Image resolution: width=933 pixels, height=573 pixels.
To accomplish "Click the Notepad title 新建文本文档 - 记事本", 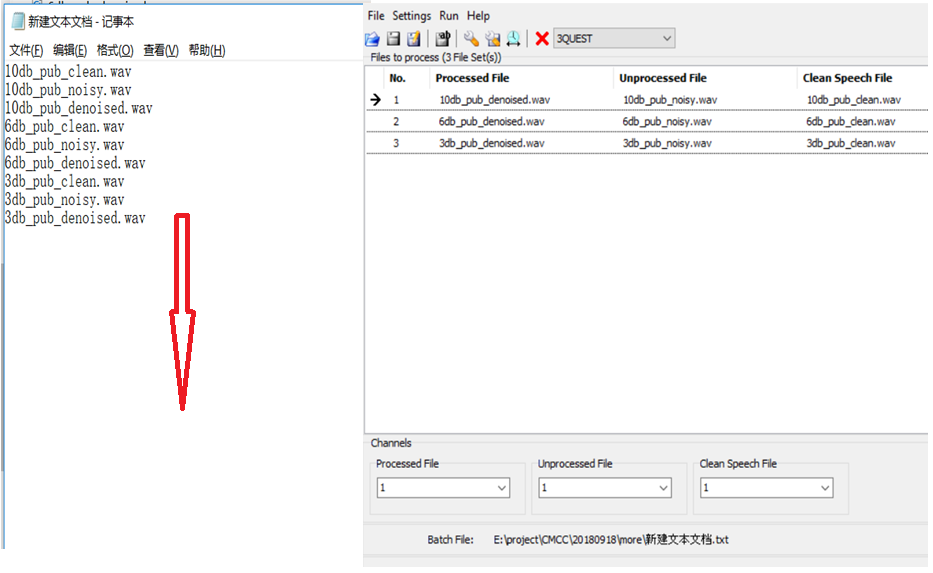I will pyautogui.click(x=81, y=22).
